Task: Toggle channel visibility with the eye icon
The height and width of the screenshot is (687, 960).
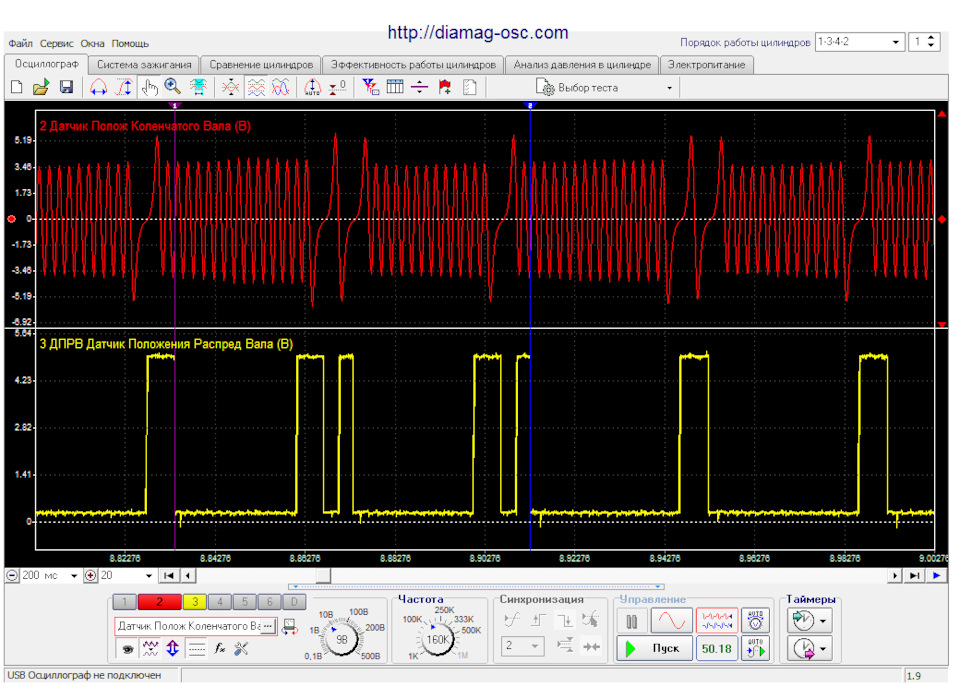Action: click(127, 649)
